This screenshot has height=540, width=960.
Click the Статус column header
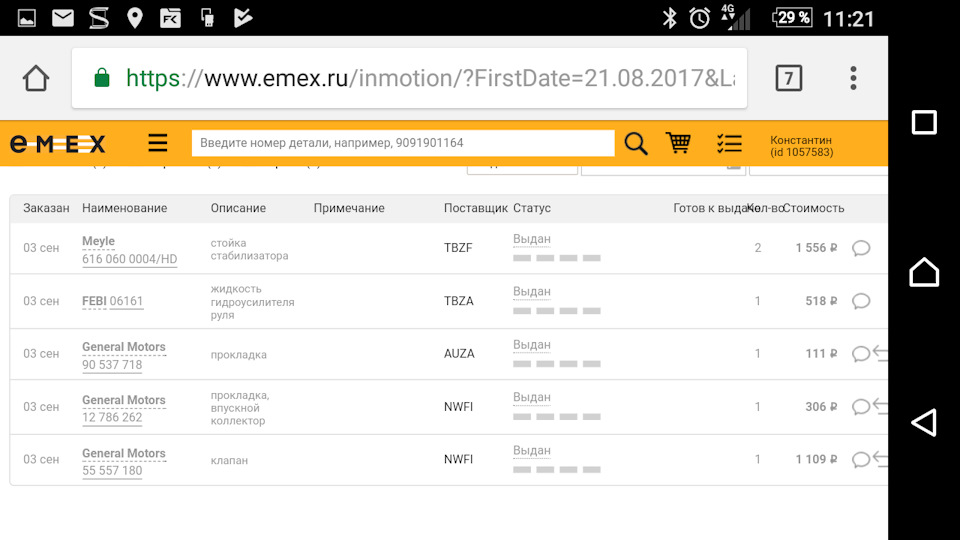(532, 208)
